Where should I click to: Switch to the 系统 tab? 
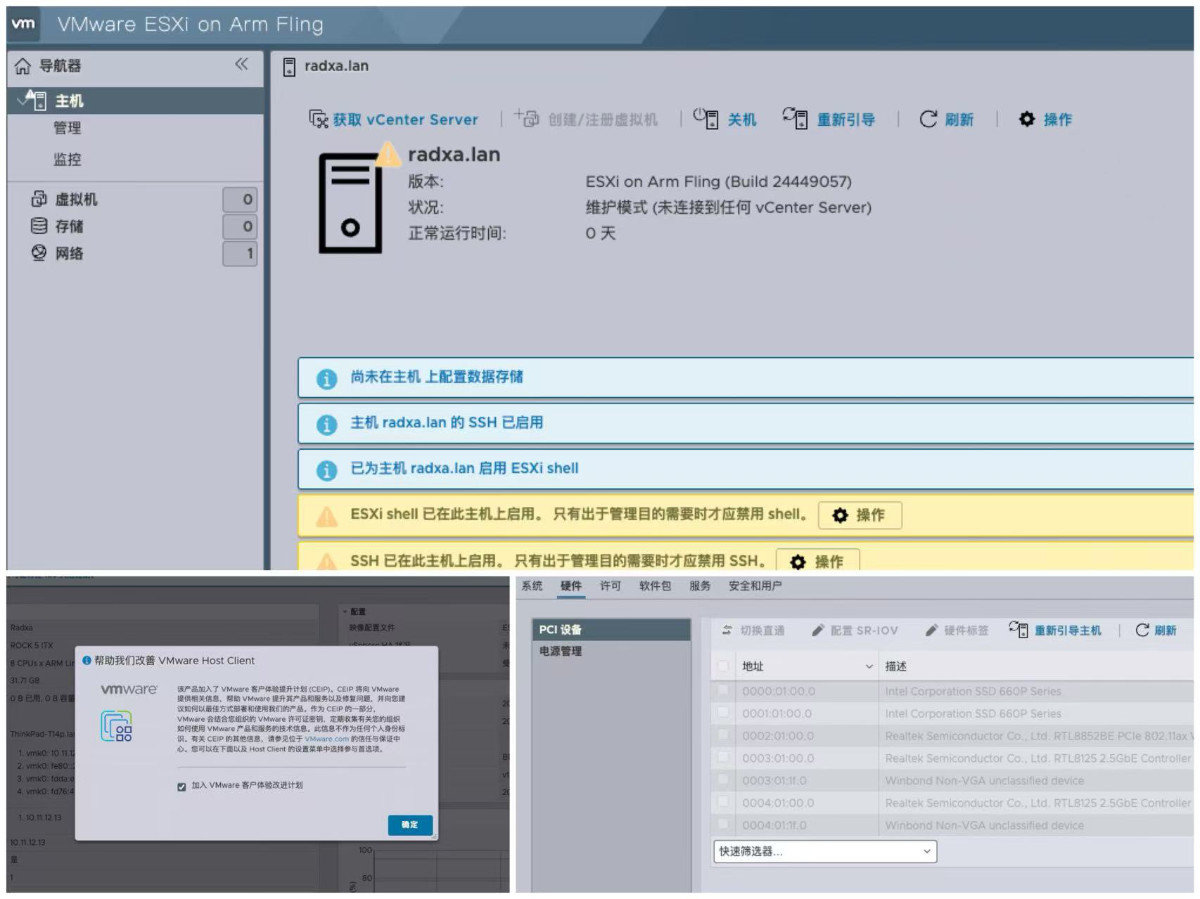532,587
